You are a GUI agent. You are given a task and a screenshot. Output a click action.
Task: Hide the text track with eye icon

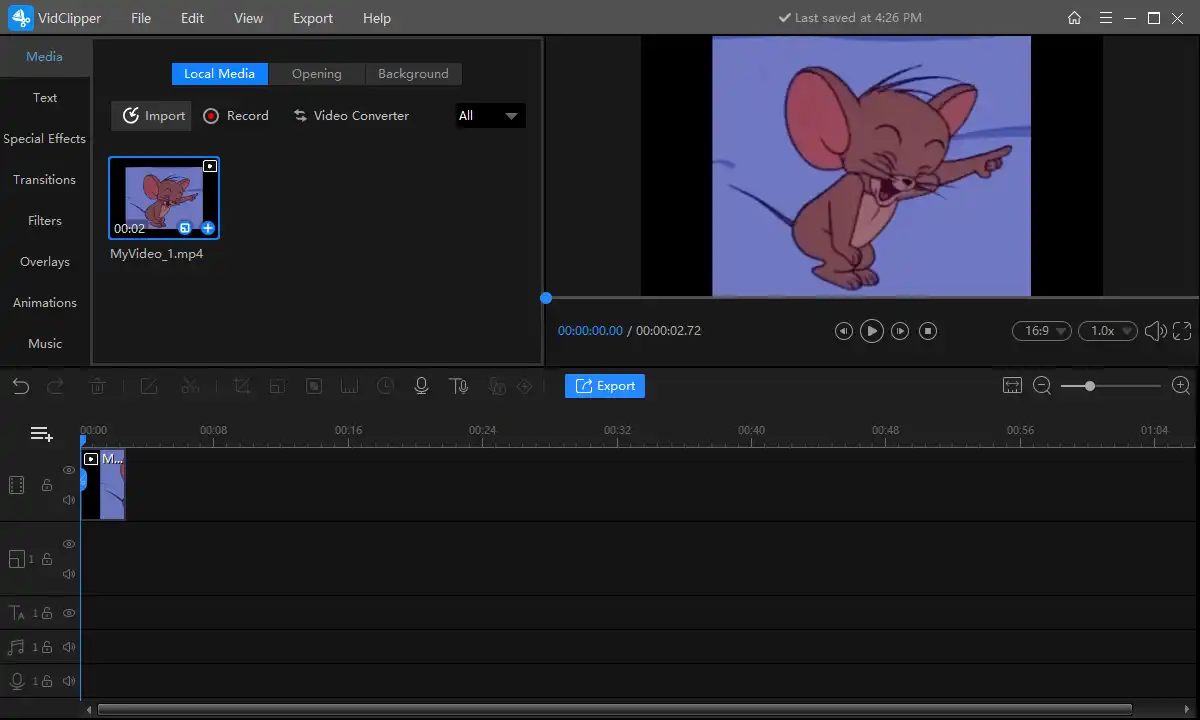(69, 613)
